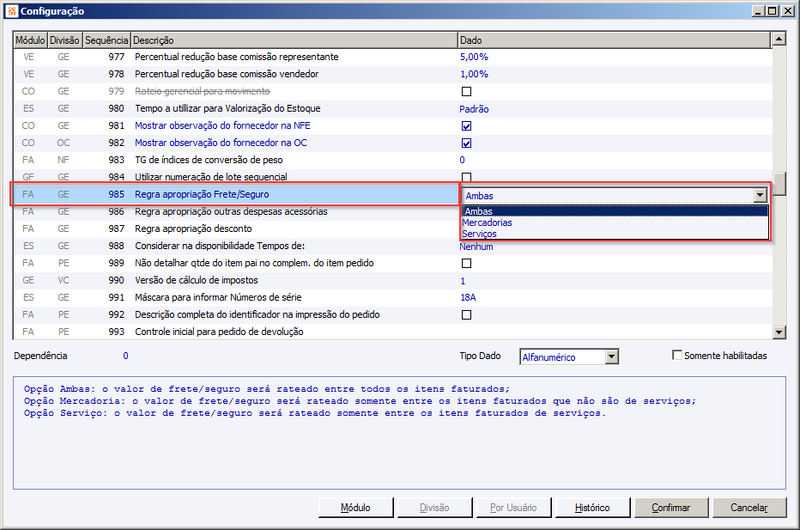Click the Por Usuário button
Screen dimensions: 800x530
pyautogui.click(x=513, y=508)
